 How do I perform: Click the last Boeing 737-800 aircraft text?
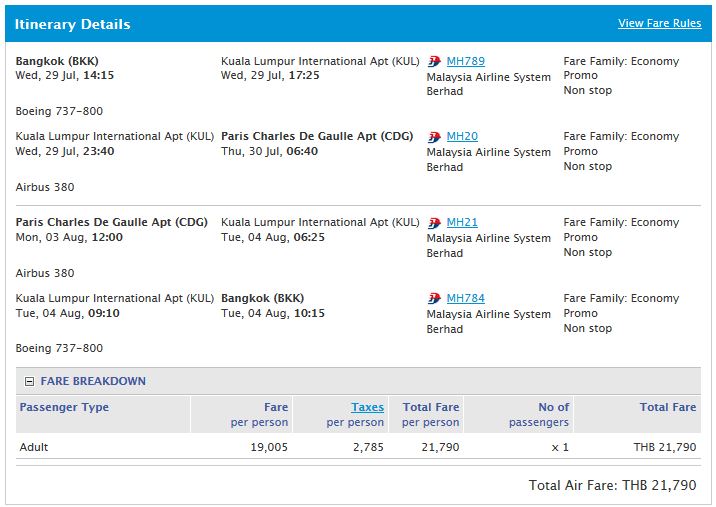coord(59,348)
